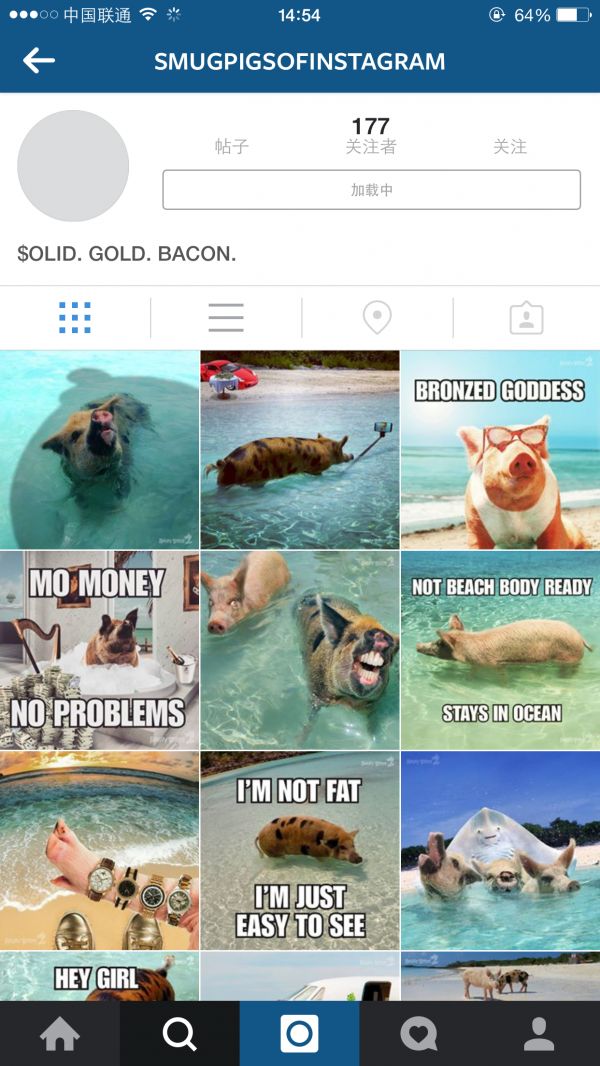Screen dimensions: 600x1066
Task: Open the photo map location tab
Action: coord(377,317)
